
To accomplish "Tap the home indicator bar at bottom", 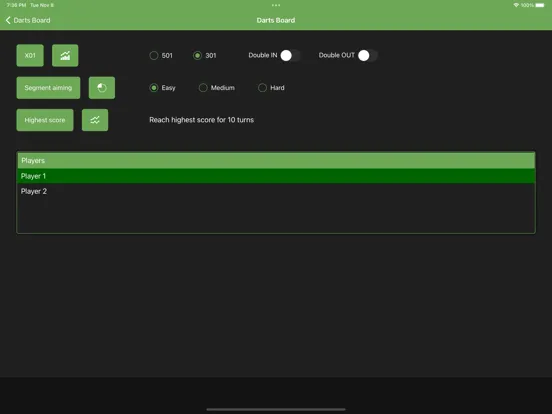I will [276, 409].
